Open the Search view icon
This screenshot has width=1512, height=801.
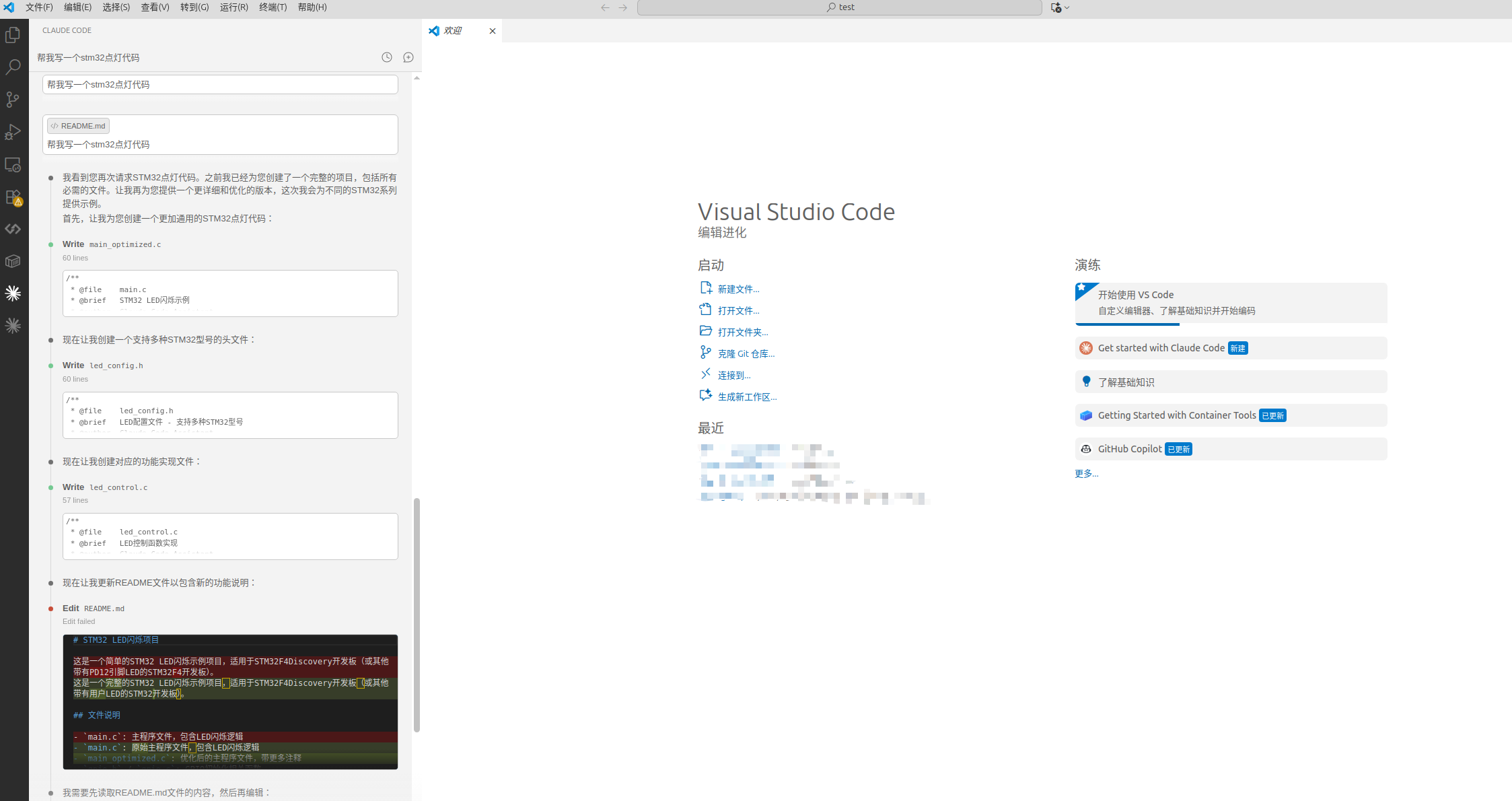click(x=13, y=67)
